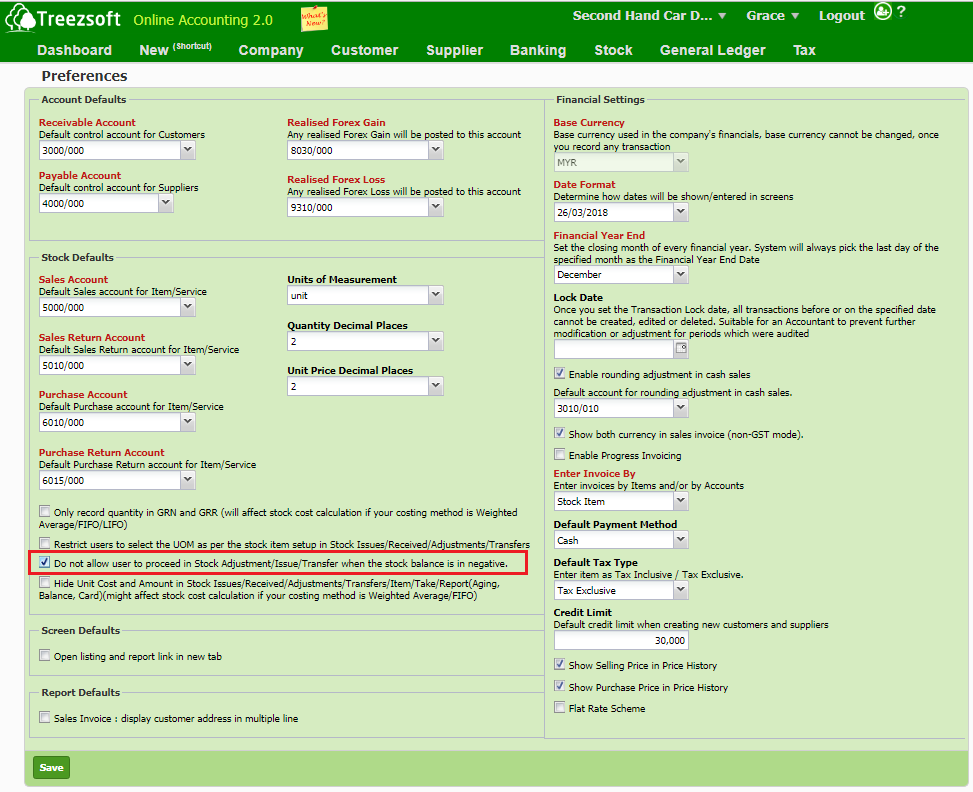Uncheck the negative stock balance restriction

[x=45, y=563]
